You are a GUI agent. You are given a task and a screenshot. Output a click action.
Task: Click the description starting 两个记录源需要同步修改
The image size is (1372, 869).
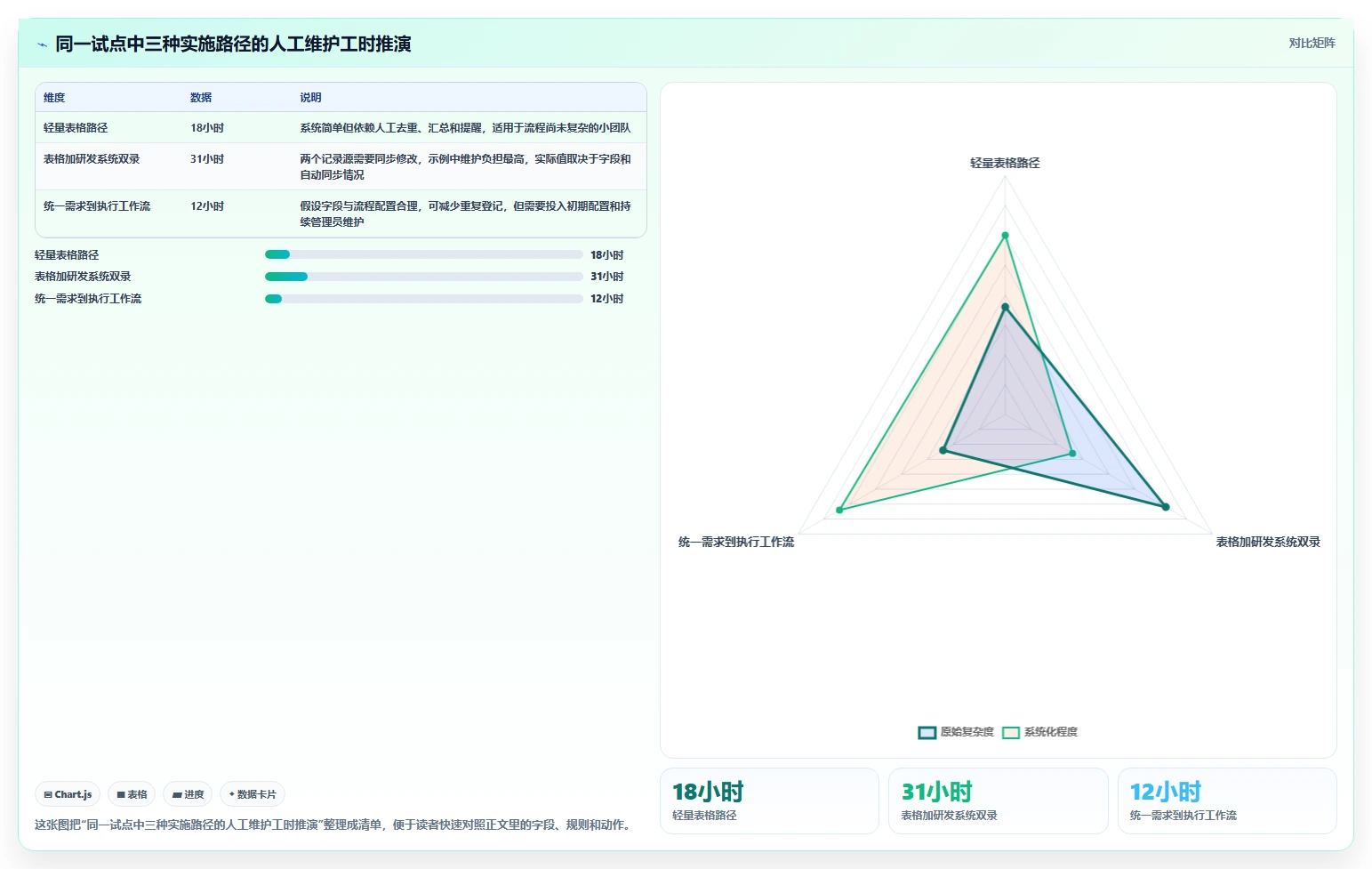[x=465, y=167]
